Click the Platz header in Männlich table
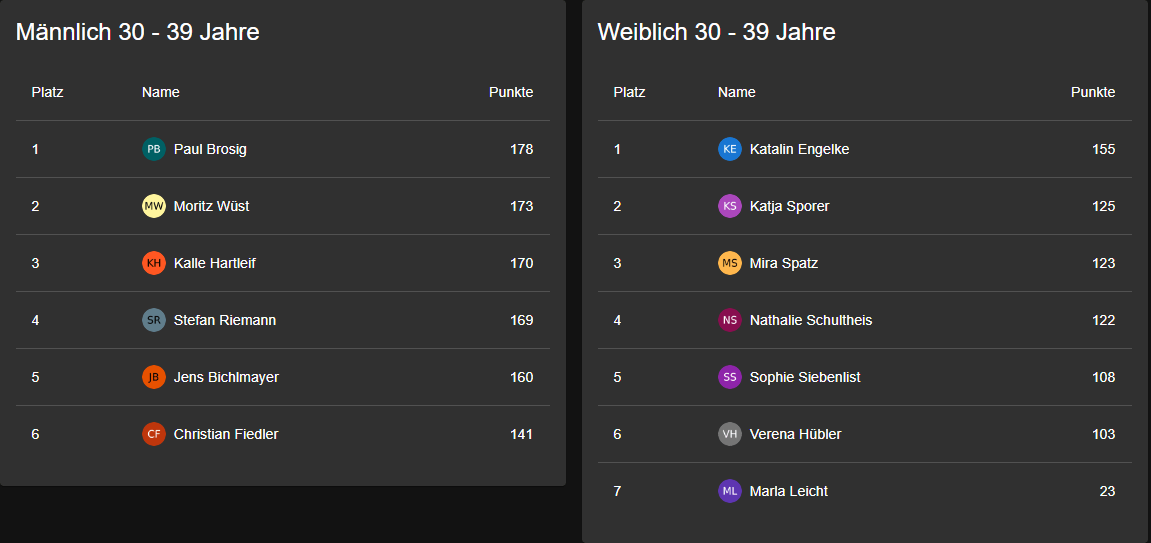 click(x=48, y=92)
